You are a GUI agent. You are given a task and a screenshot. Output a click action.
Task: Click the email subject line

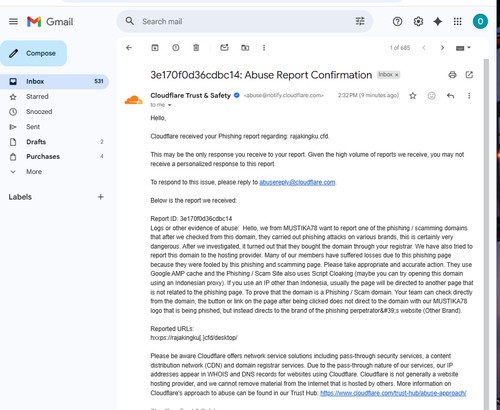pyautogui.click(x=261, y=75)
